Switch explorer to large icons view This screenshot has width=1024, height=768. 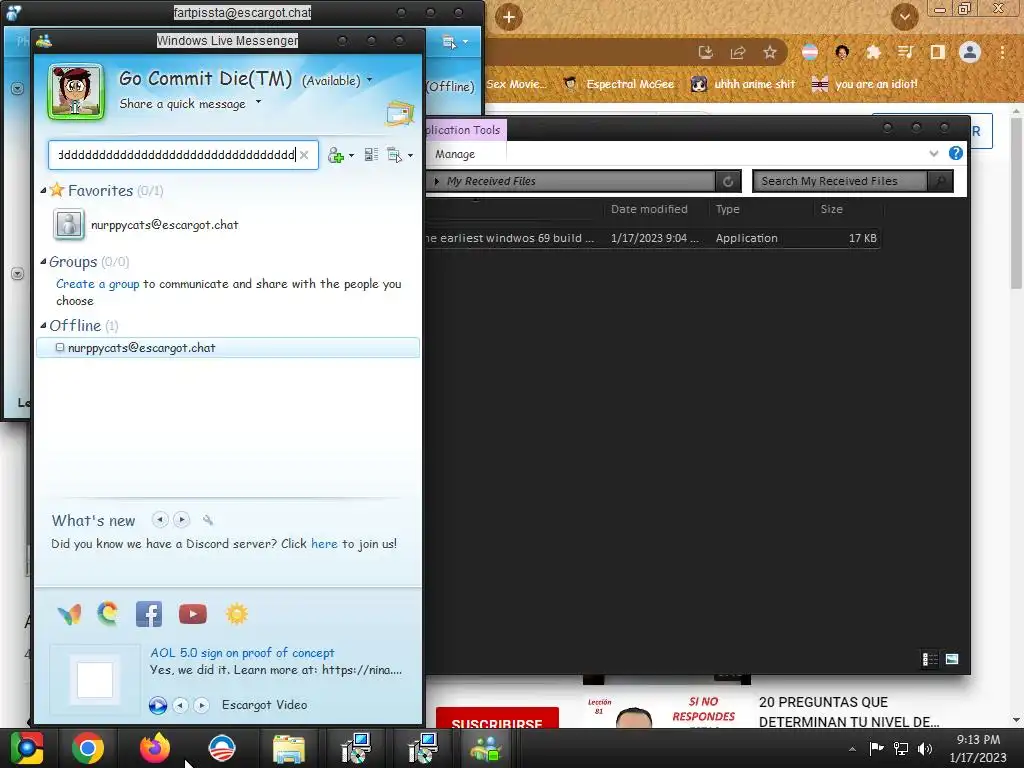[x=952, y=659]
